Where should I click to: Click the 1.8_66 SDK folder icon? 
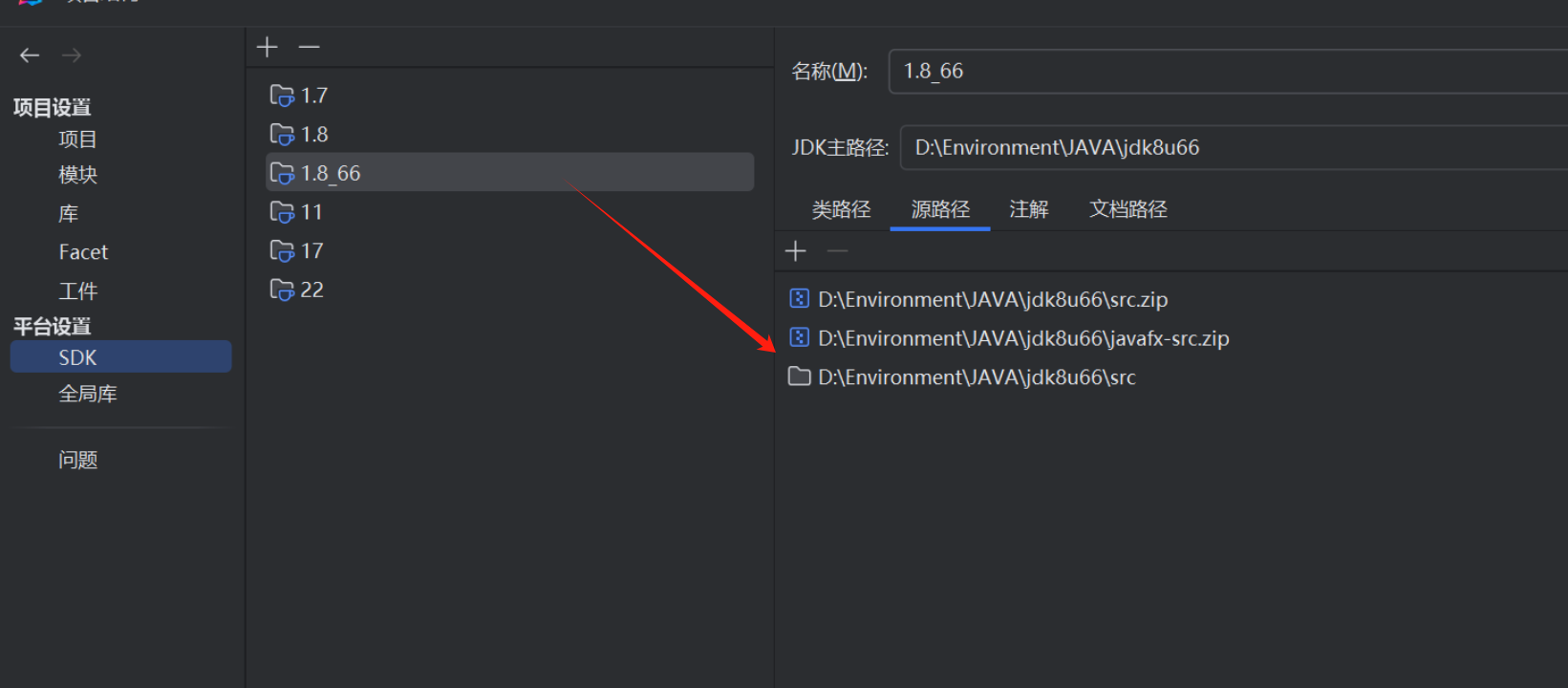click(282, 173)
